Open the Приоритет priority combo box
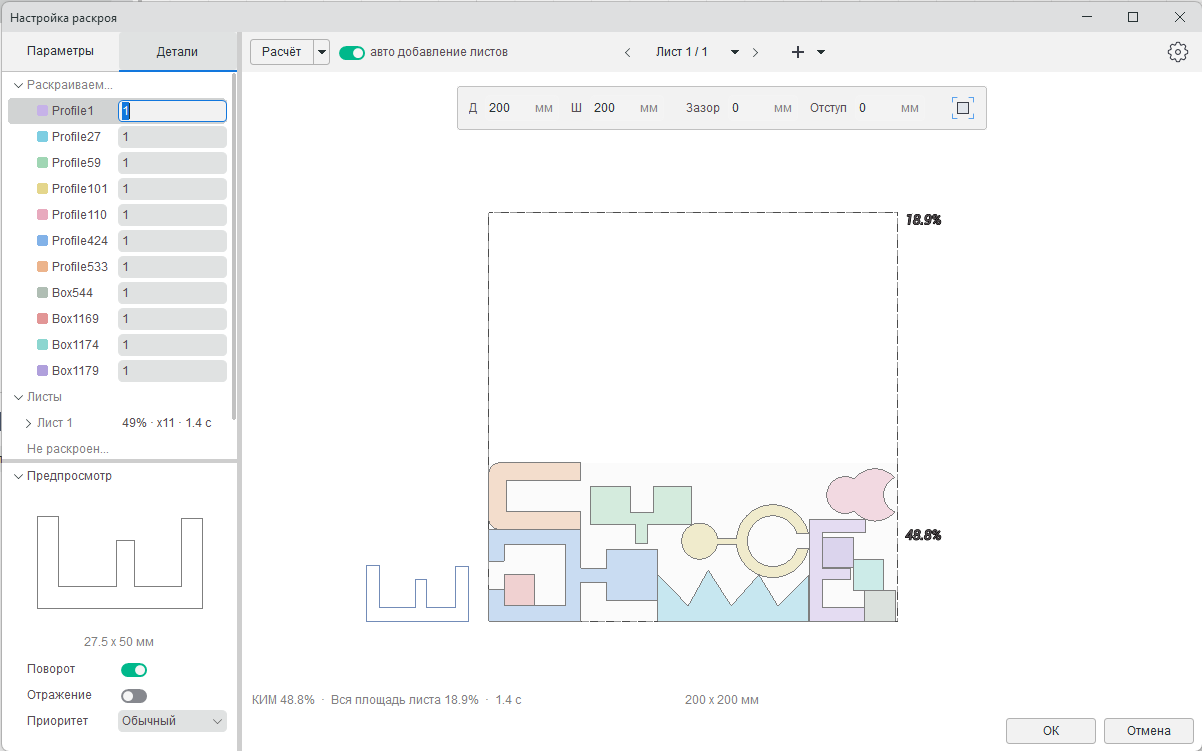This screenshot has height=751, width=1202. coord(172,721)
